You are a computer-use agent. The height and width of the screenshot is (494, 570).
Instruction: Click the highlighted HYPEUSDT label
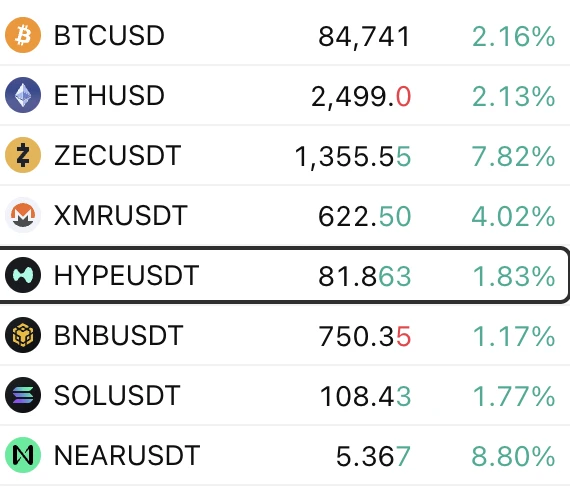click(126, 275)
